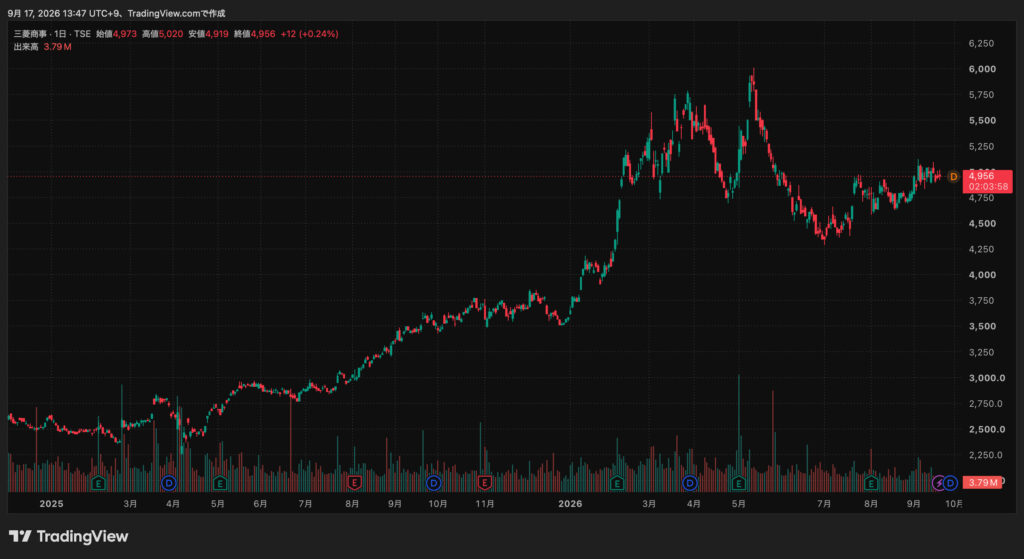Open the green earnings marker after the 2026 label

(x=616, y=483)
